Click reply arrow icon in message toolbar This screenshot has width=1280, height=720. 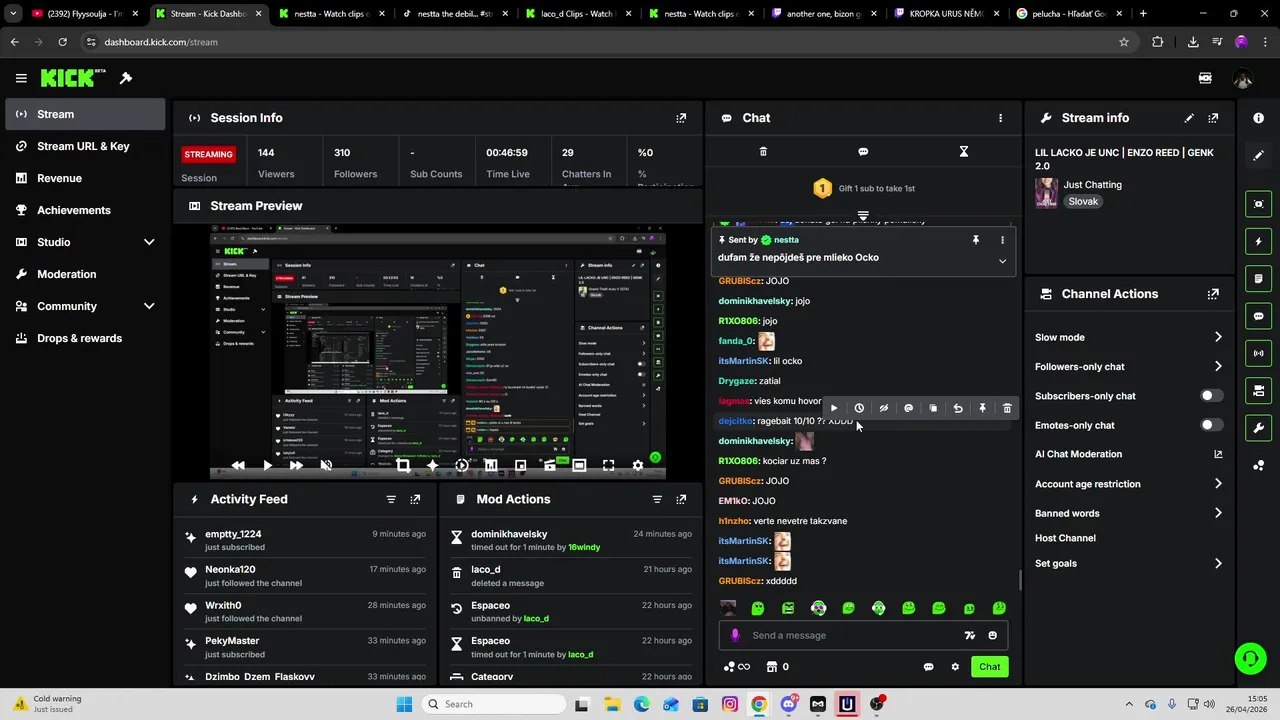[x=958, y=408]
